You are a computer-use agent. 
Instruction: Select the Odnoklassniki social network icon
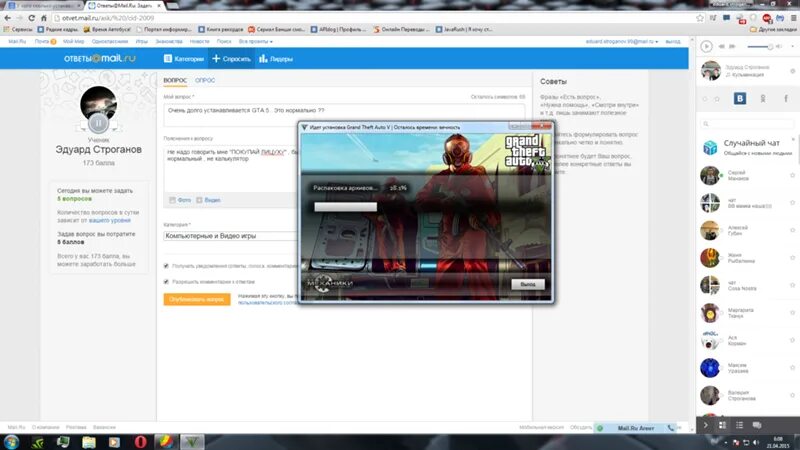763,98
